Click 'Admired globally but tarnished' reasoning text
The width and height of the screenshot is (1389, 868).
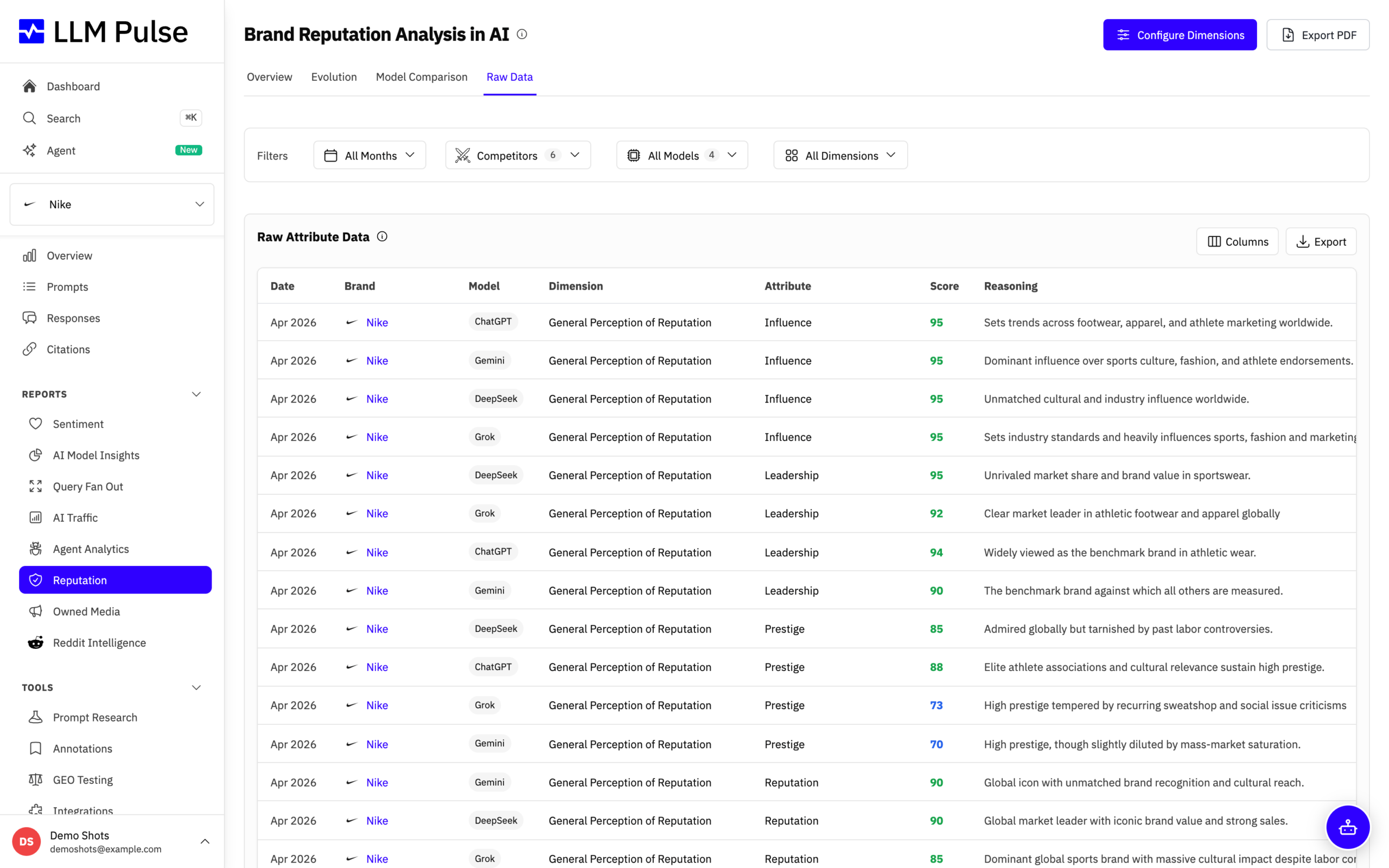coord(1128,629)
